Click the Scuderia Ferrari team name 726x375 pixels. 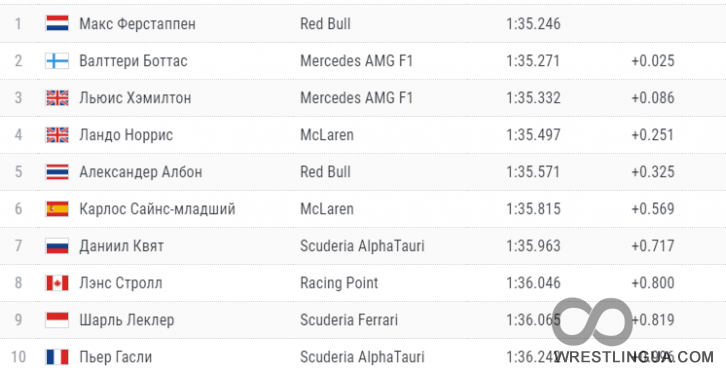[x=349, y=320]
